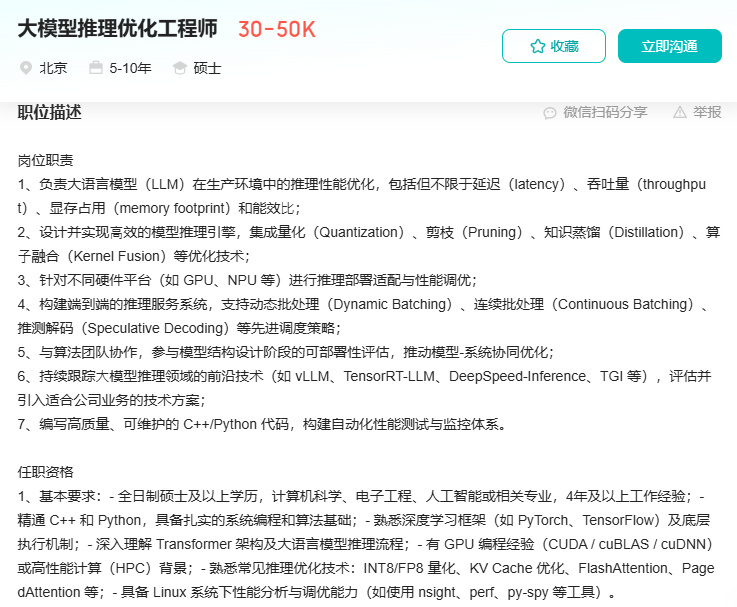The height and width of the screenshot is (607, 737).
Task: Click the line mentioning PyTorch、TensorFlow
Action: coord(364,520)
